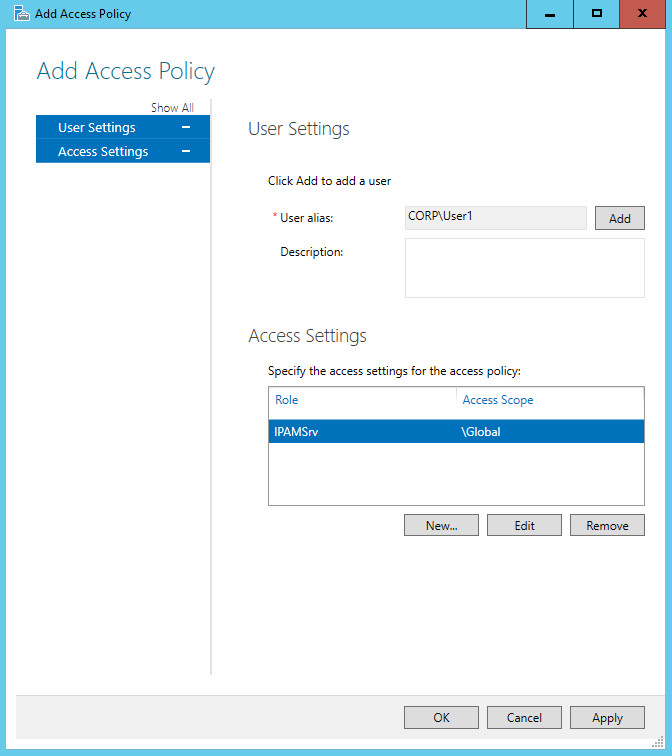
Task: Confirm the policy with OK
Action: [x=441, y=717]
